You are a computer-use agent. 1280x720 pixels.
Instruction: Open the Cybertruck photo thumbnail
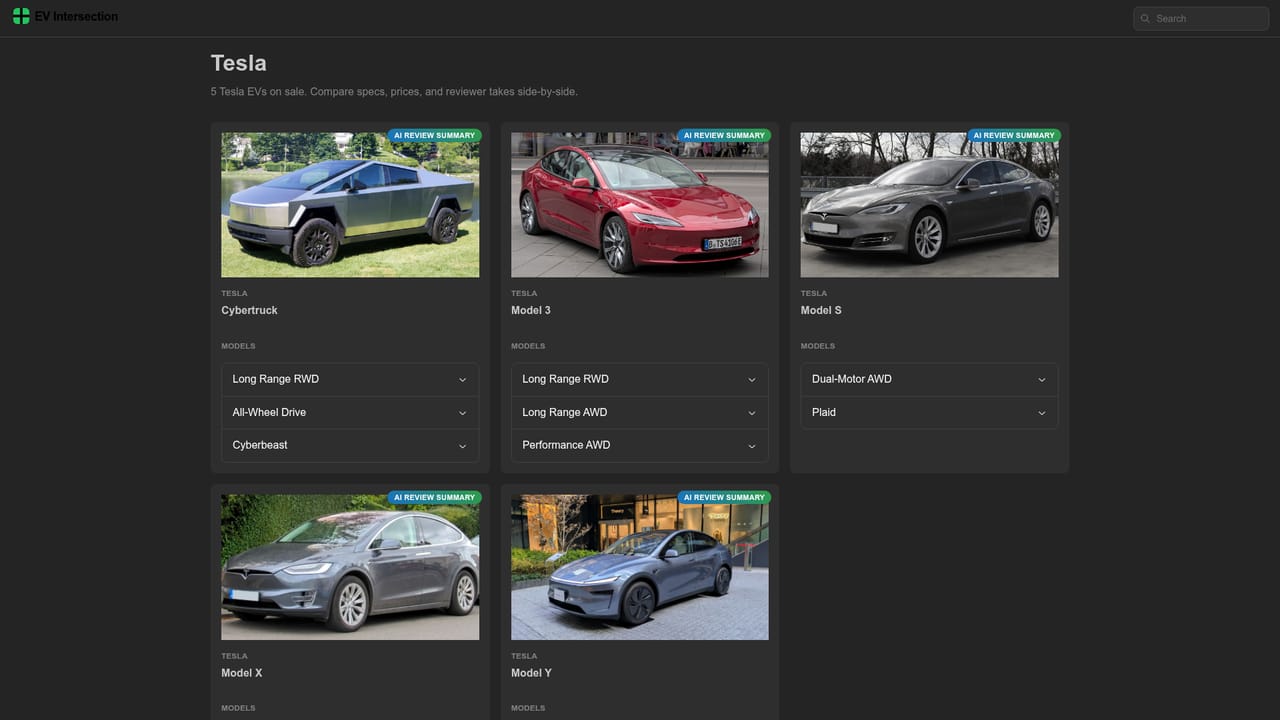(x=350, y=205)
